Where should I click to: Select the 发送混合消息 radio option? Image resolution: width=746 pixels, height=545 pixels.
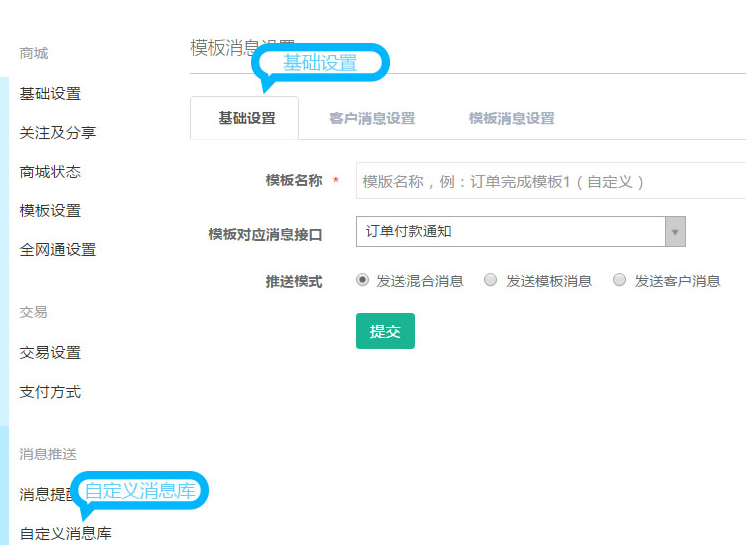coord(363,281)
